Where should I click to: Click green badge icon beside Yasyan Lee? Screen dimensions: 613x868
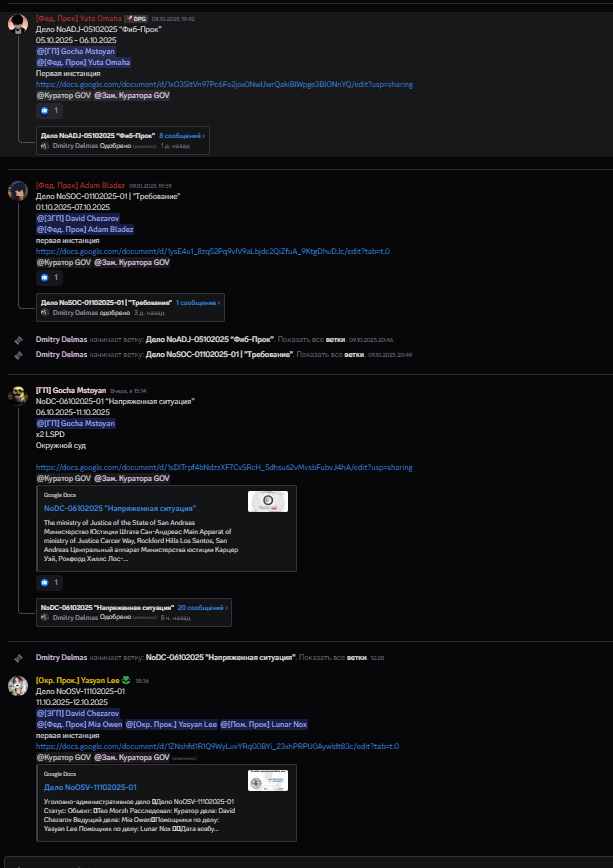tap(126, 680)
